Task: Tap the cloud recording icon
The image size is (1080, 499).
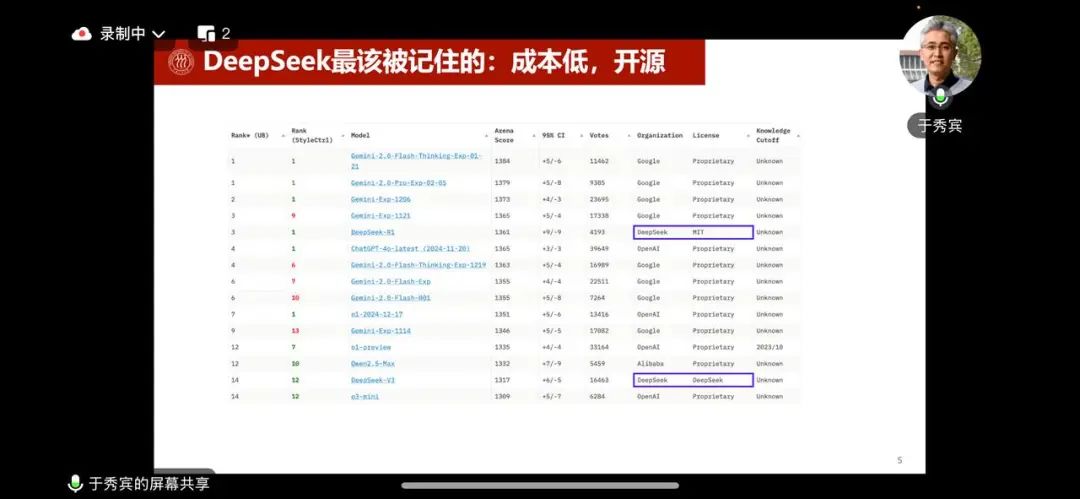Action: (82, 34)
